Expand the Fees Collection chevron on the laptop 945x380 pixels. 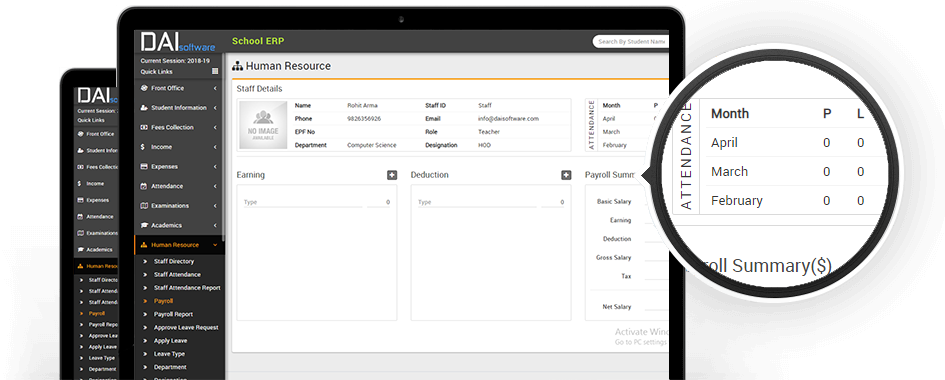(215, 127)
